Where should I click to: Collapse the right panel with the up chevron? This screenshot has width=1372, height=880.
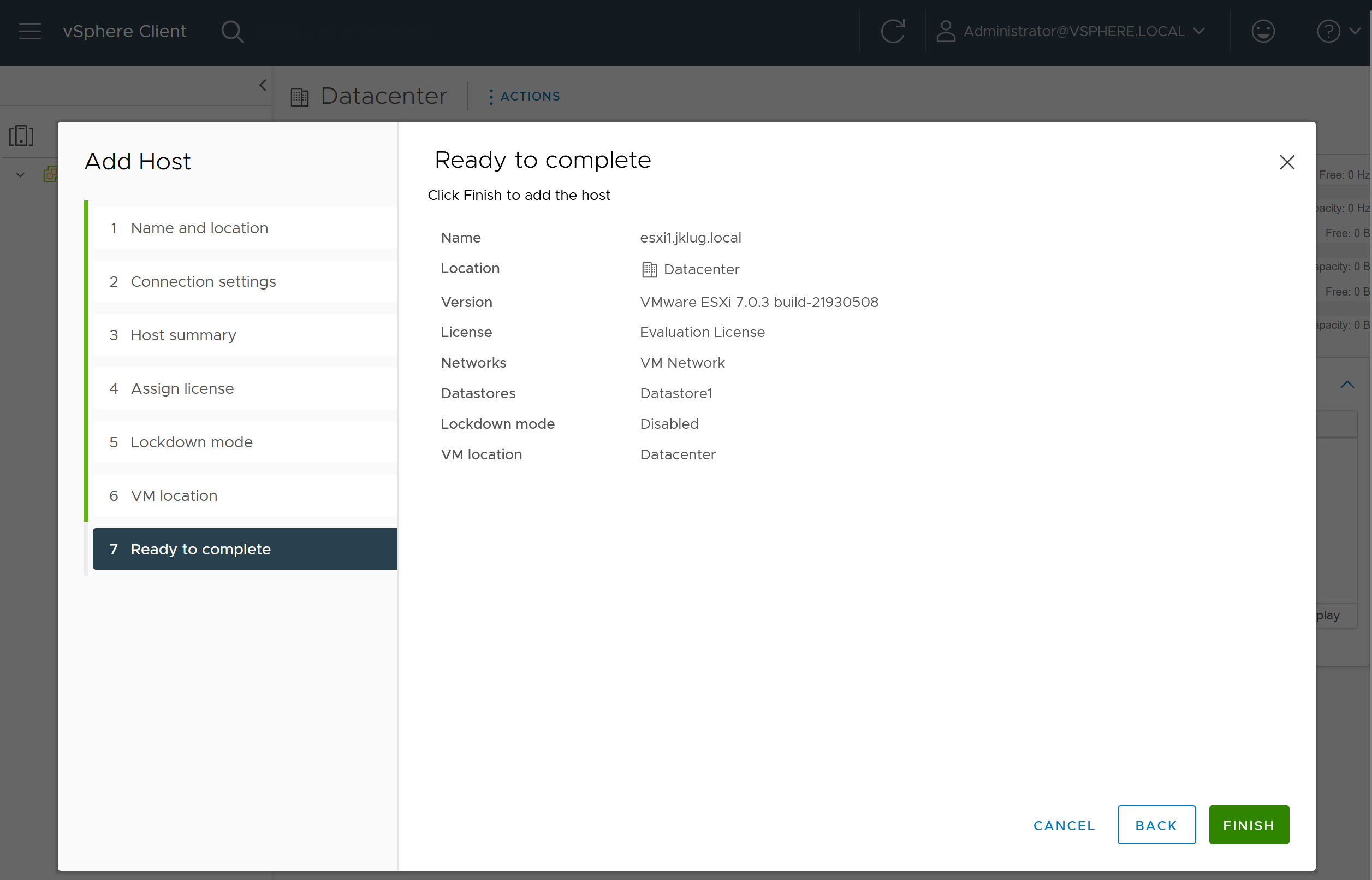(x=1347, y=384)
